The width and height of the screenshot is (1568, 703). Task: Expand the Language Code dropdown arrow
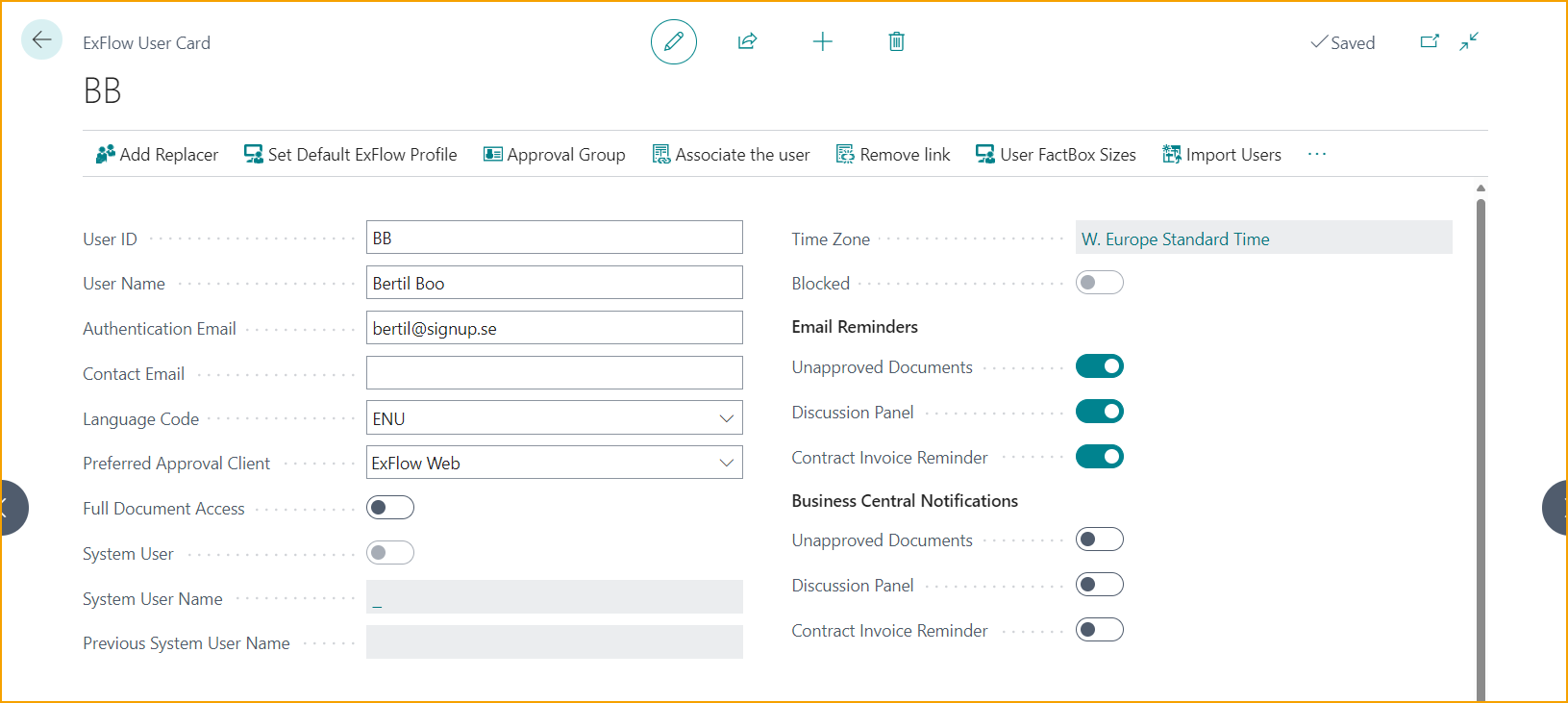tap(727, 418)
